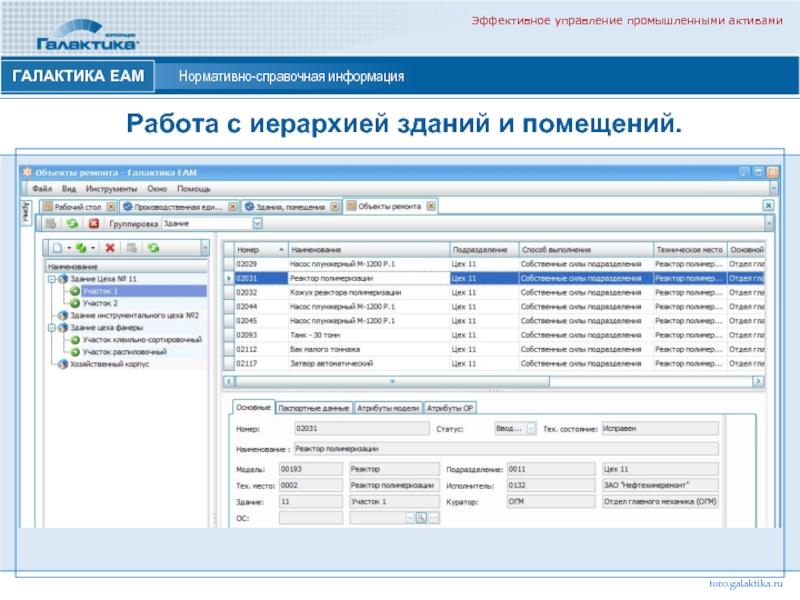Select Хозяйственный корпус in the tree

tap(108, 365)
